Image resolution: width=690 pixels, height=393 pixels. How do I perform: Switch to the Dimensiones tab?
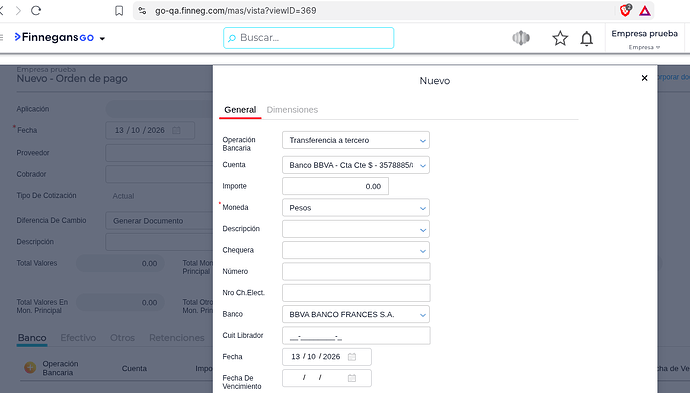click(x=292, y=110)
